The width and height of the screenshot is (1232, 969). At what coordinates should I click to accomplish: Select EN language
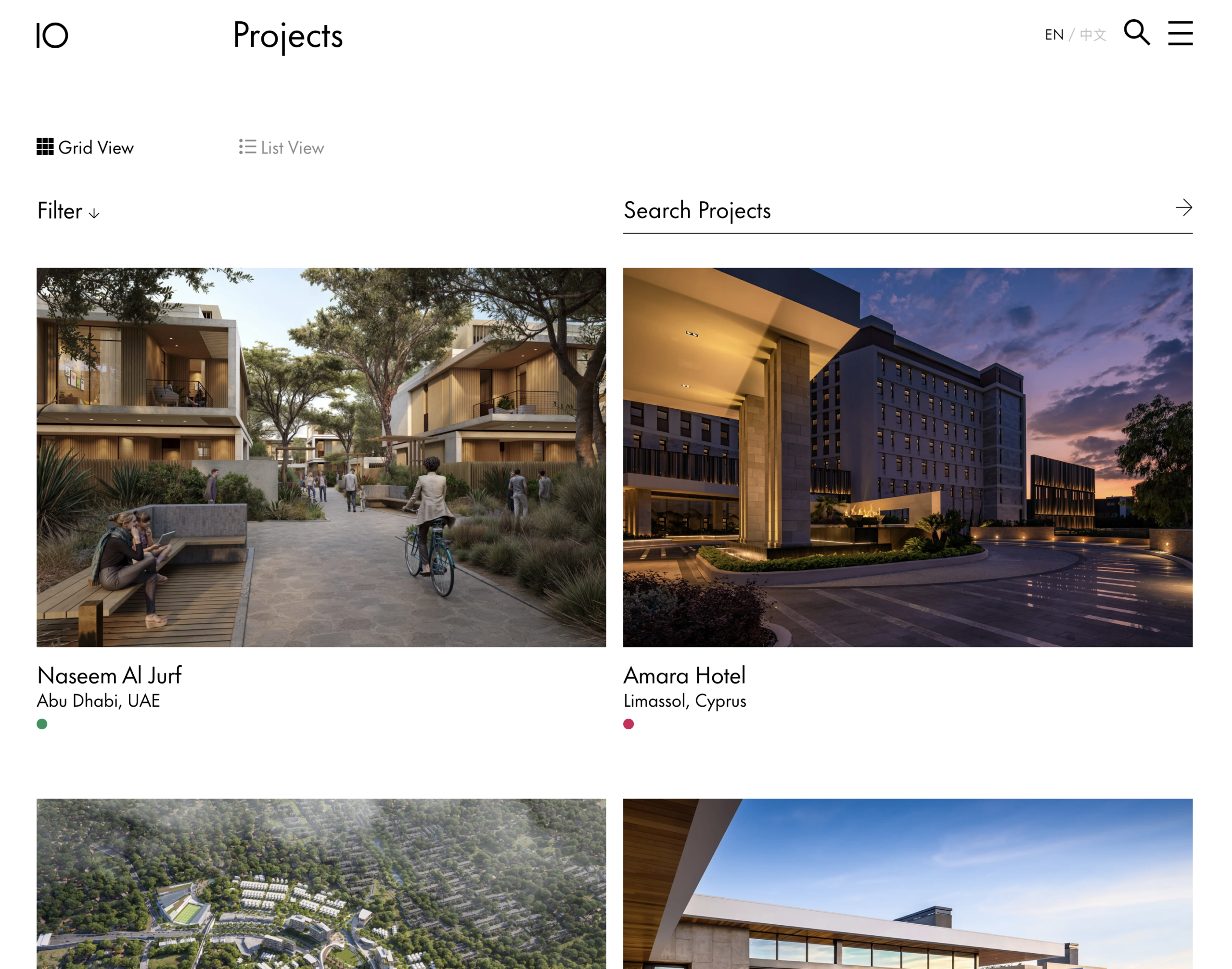1054,35
